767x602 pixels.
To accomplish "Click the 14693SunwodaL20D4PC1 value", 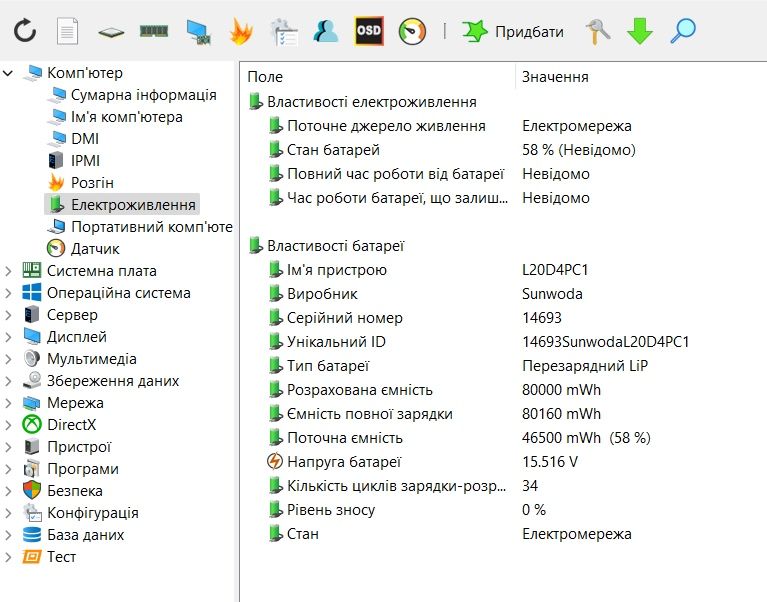I will click(606, 341).
